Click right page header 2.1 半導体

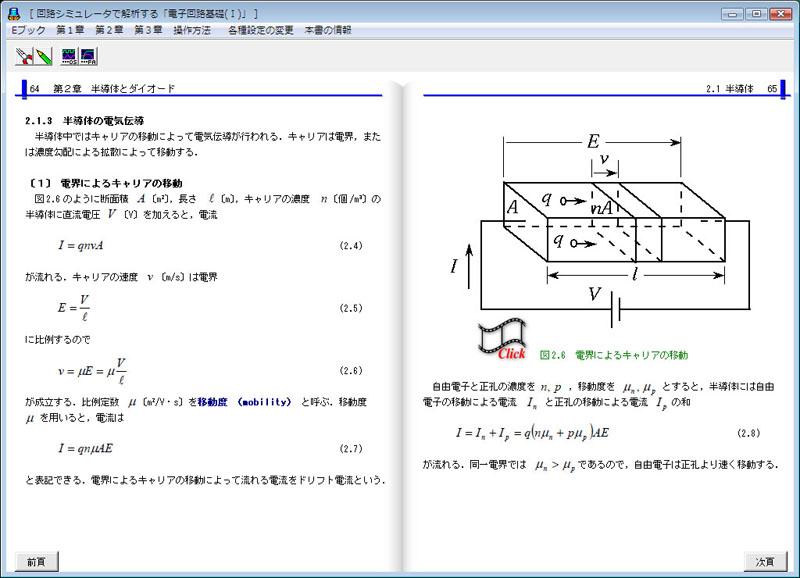coord(730,89)
